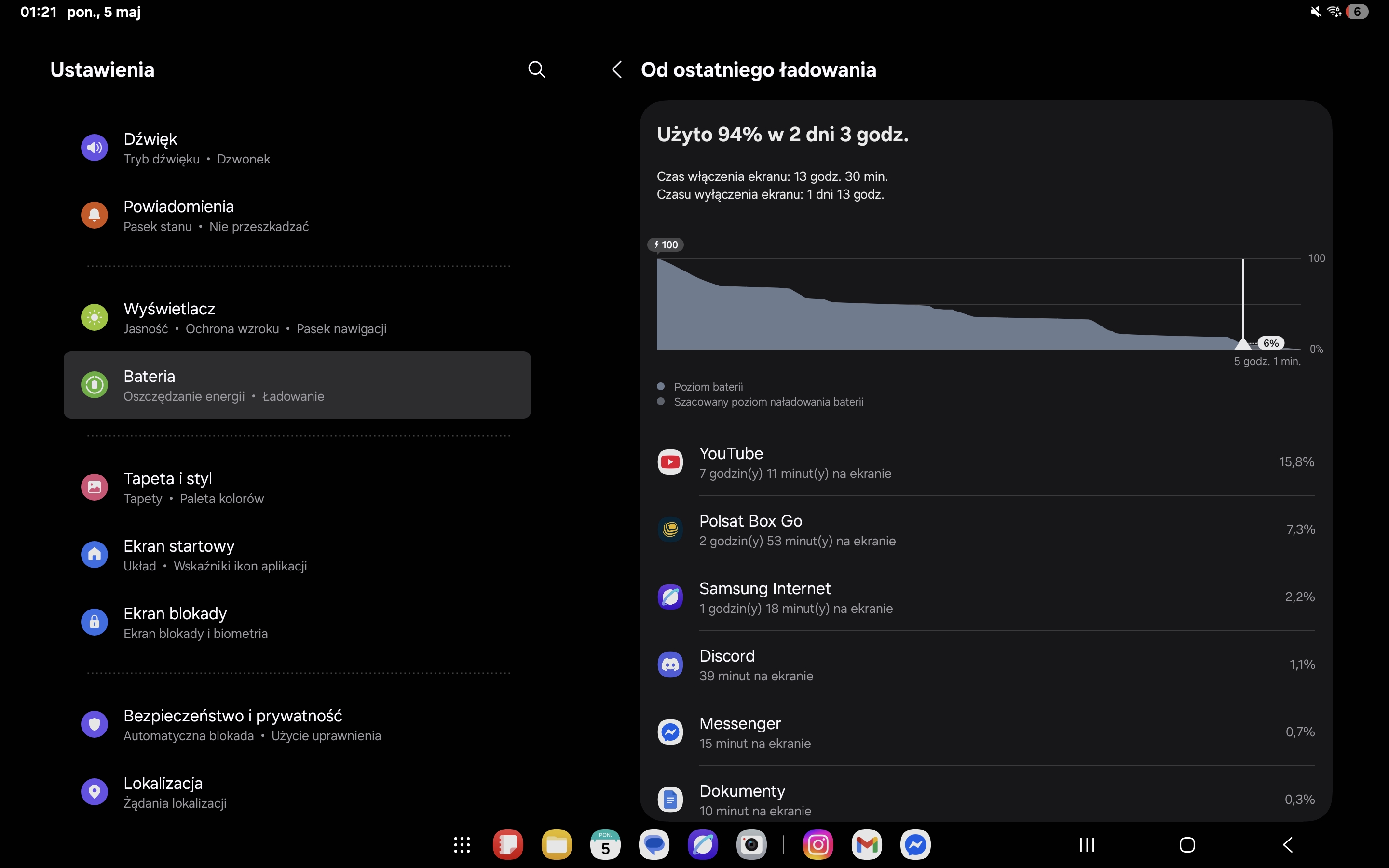Screen dimensions: 1389x868
Task: Tap the '5 godz. 1 min.' estimate
Action: 1267,361
